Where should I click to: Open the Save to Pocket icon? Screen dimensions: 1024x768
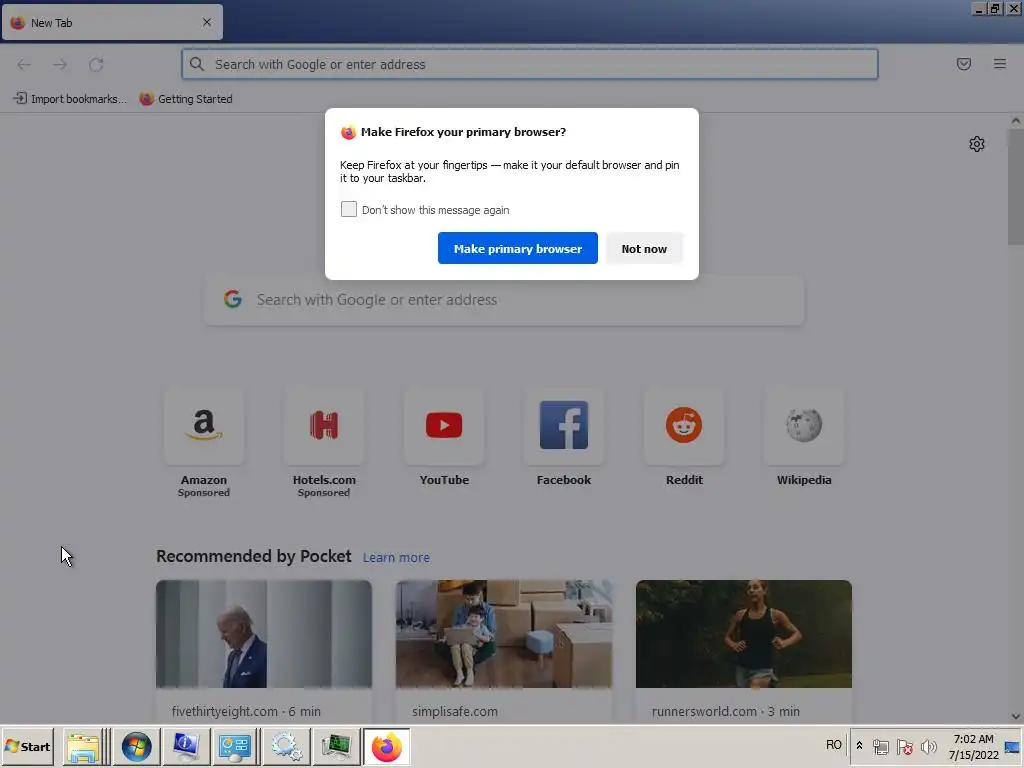pos(963,64)
